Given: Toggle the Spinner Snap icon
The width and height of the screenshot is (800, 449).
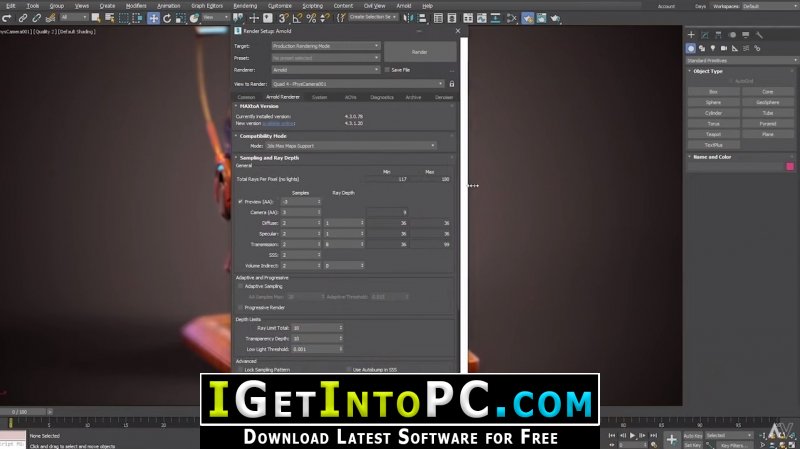Looking at the screenshot, I should pos(325,18).
